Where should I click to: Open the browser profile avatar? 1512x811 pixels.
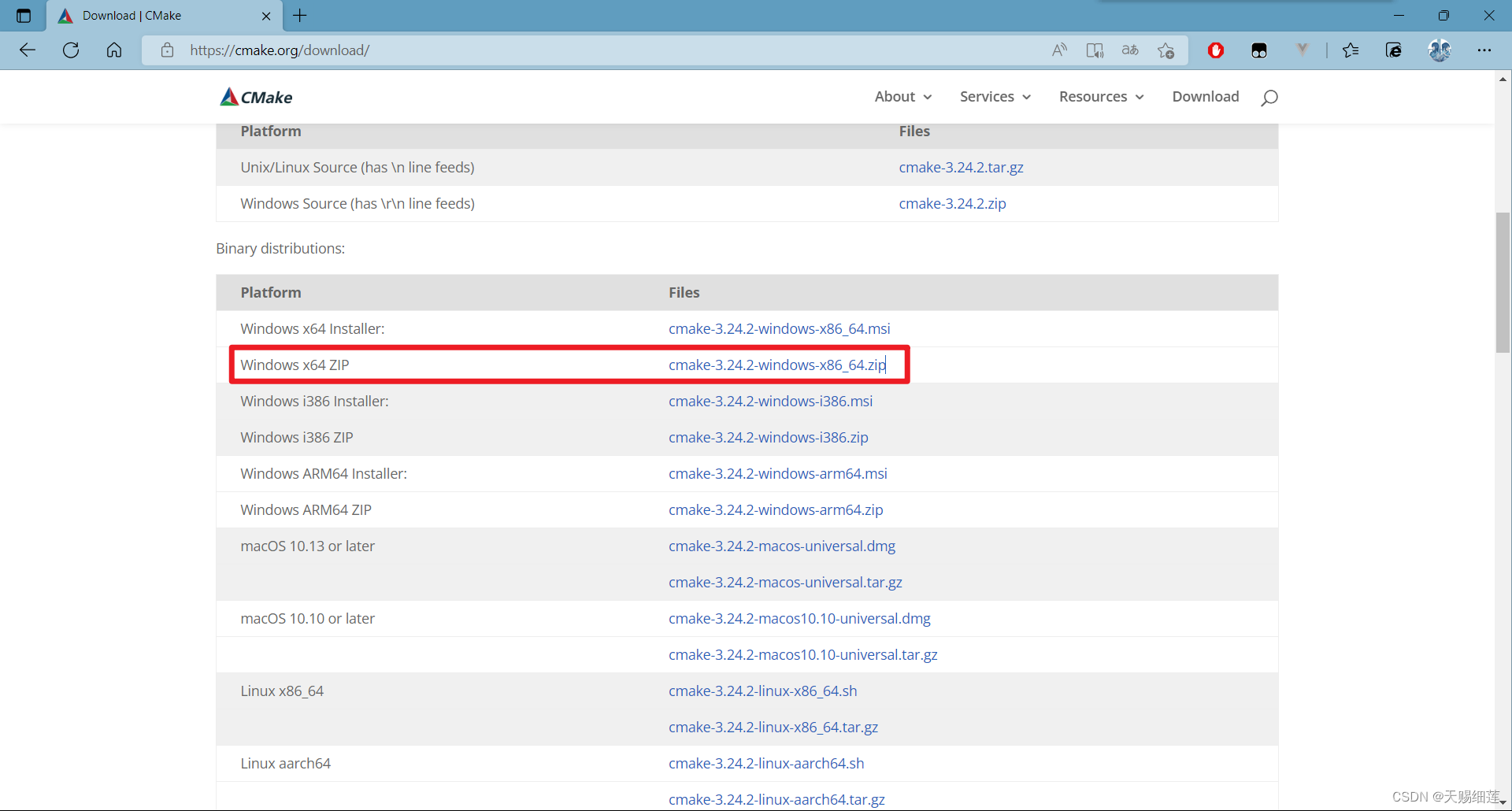click(1440, 50)
